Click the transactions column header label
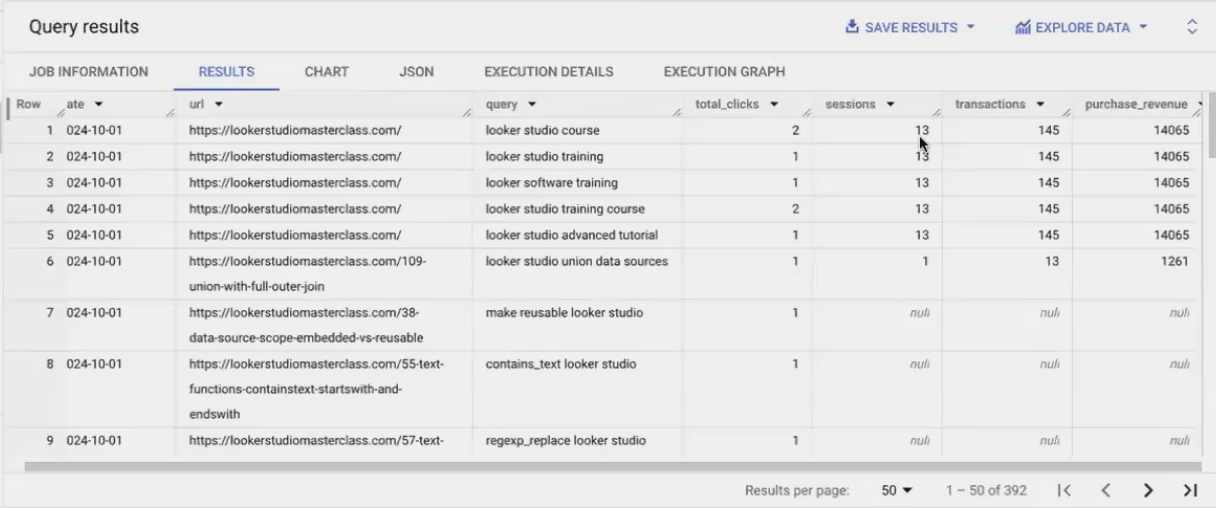 point(990,104)
